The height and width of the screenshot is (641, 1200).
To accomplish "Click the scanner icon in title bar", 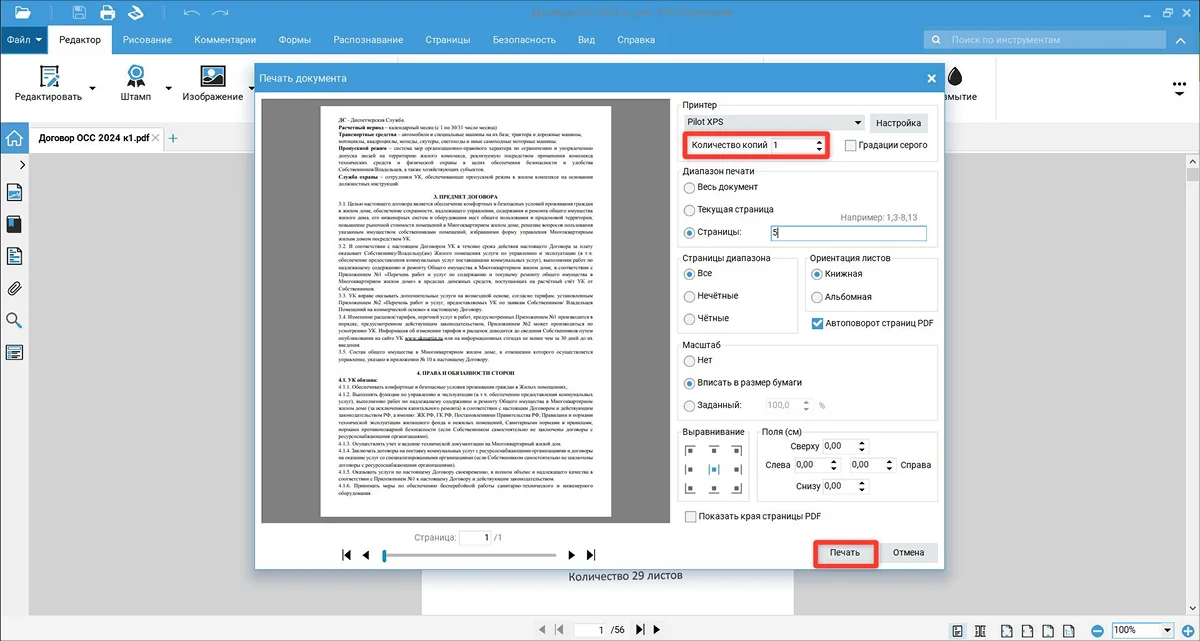I will coord(136,13).
